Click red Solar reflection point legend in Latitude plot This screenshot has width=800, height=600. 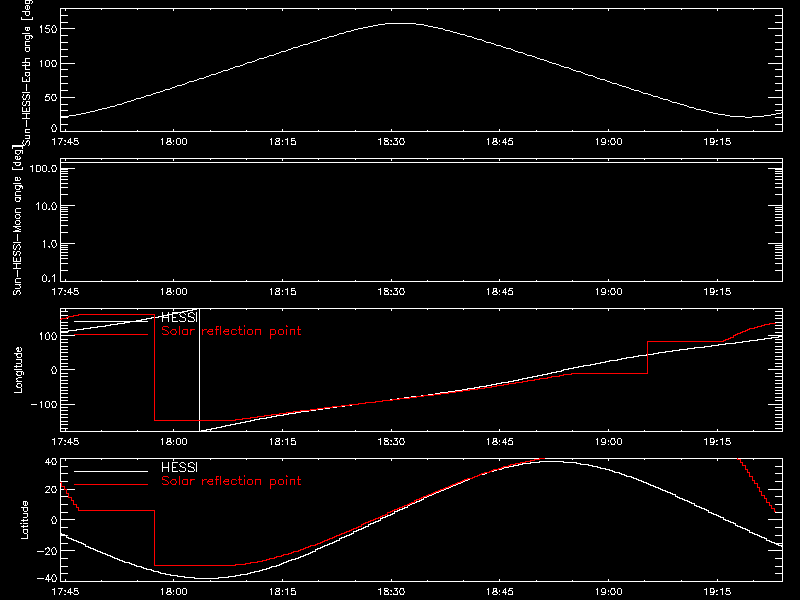click(231, 481)
